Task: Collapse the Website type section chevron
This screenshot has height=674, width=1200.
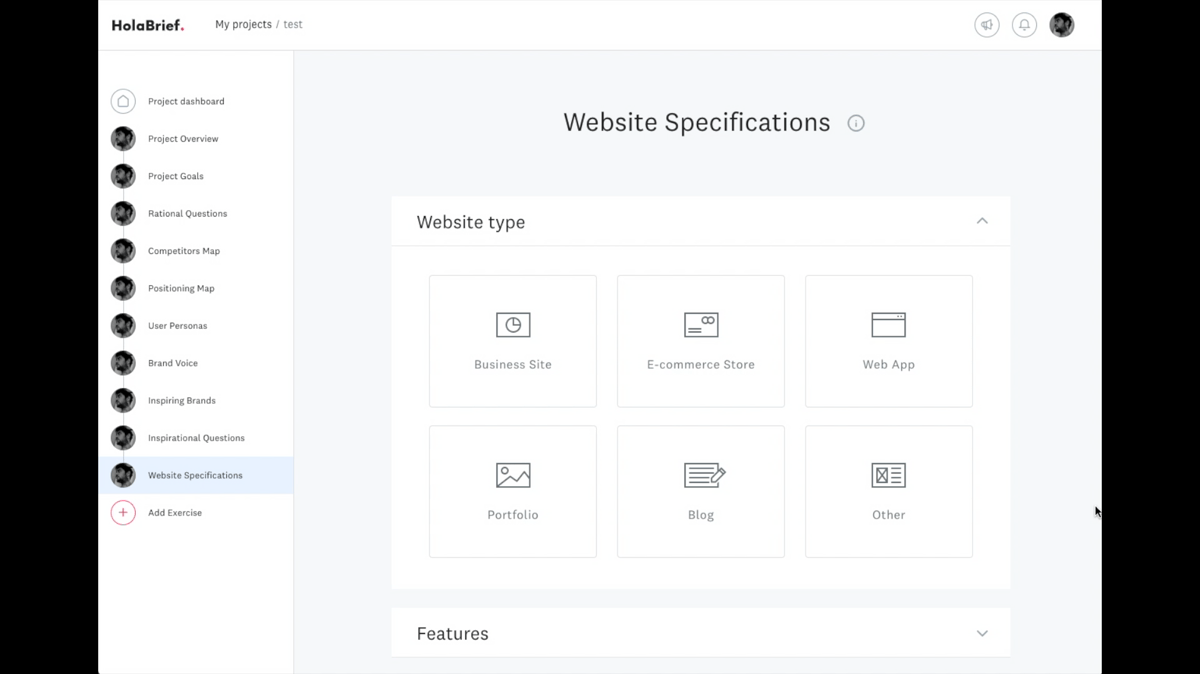Action: 982,221
